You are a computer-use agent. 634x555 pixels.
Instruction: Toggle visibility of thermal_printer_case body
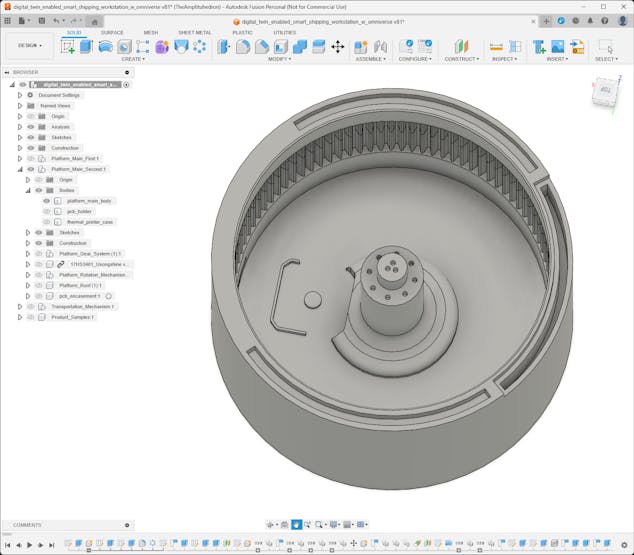(x=47, y=222)
